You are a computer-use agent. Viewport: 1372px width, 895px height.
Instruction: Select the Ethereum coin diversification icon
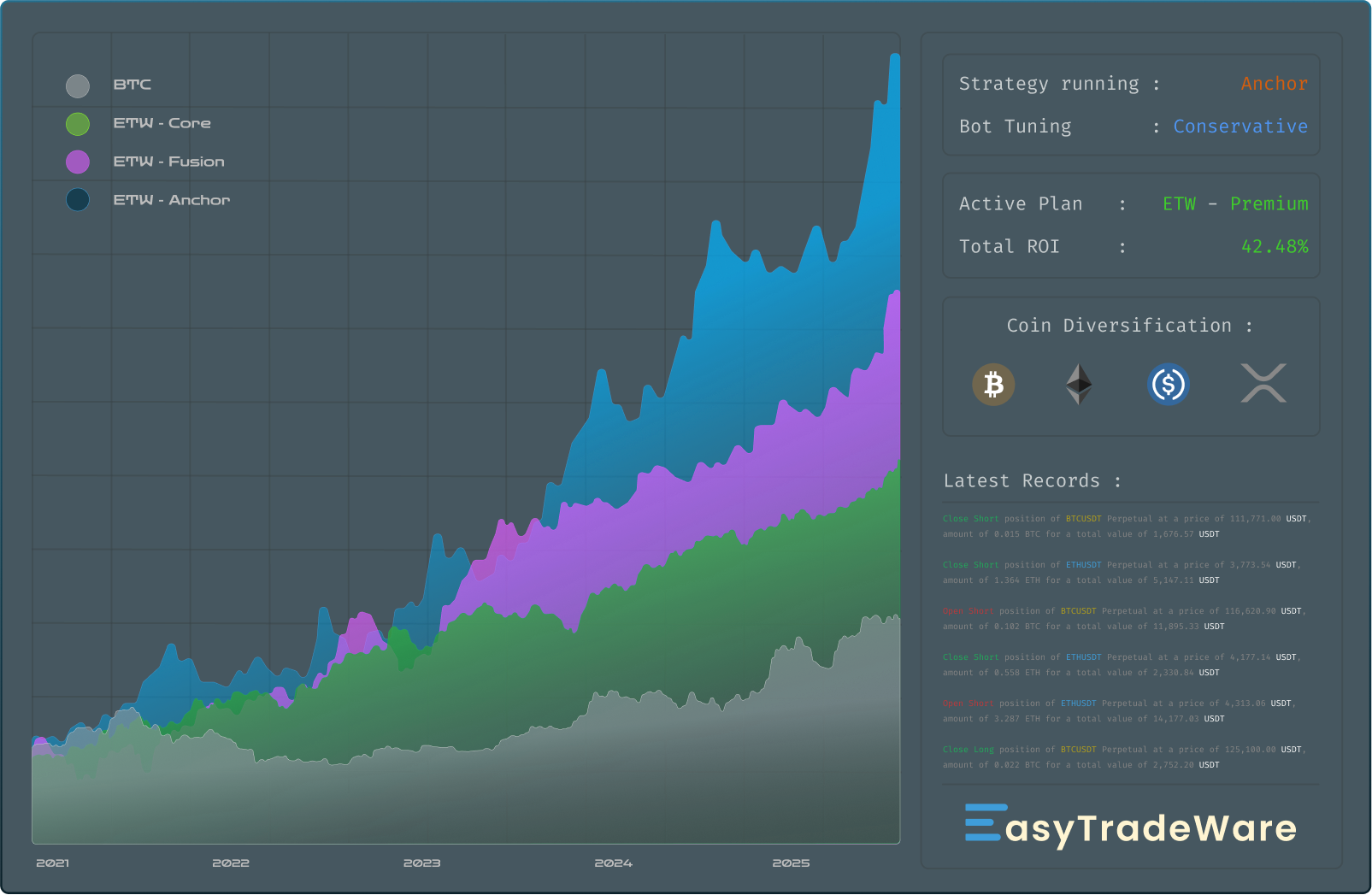(1080, 385)
